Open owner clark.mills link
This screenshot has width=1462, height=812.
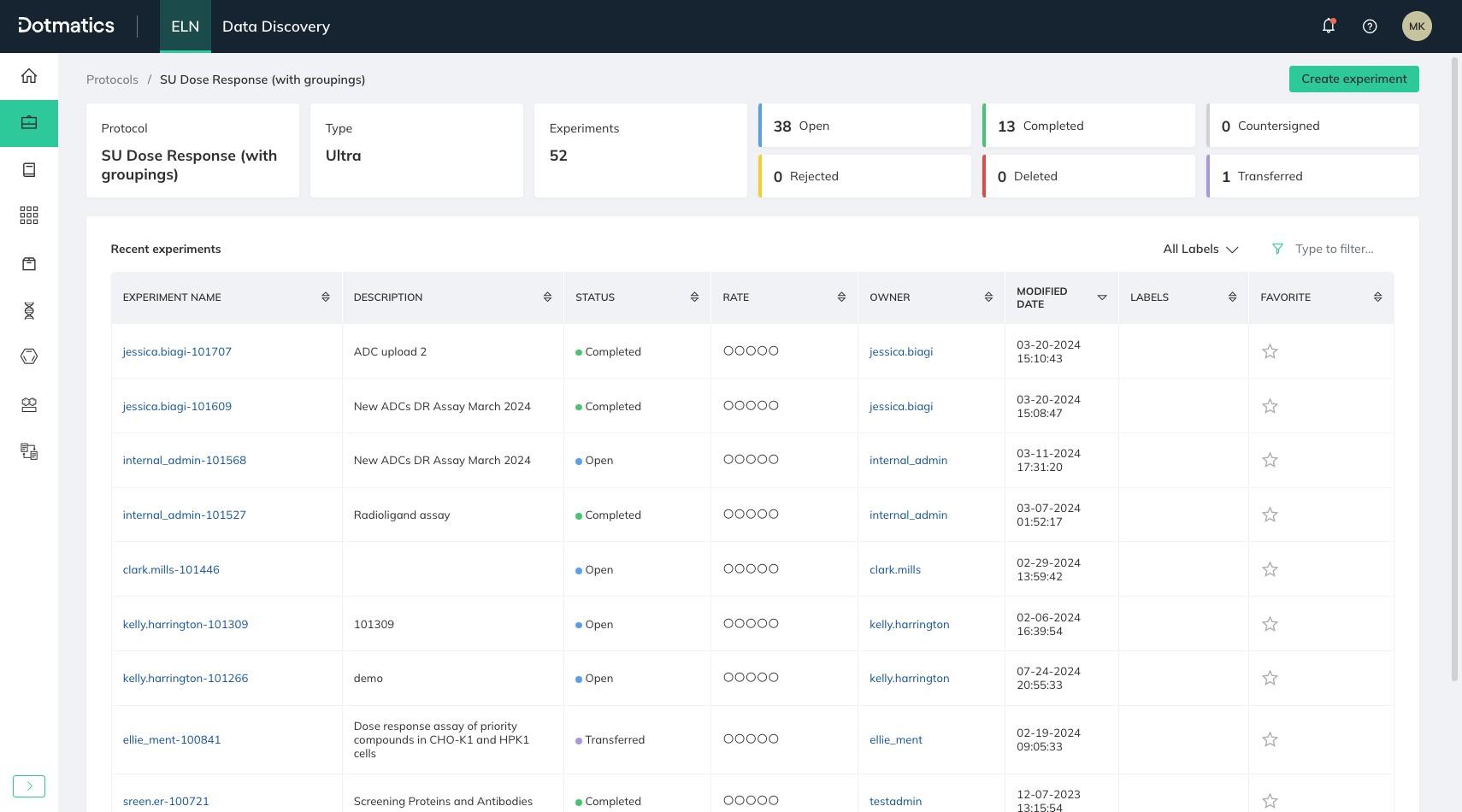point(895,569)
